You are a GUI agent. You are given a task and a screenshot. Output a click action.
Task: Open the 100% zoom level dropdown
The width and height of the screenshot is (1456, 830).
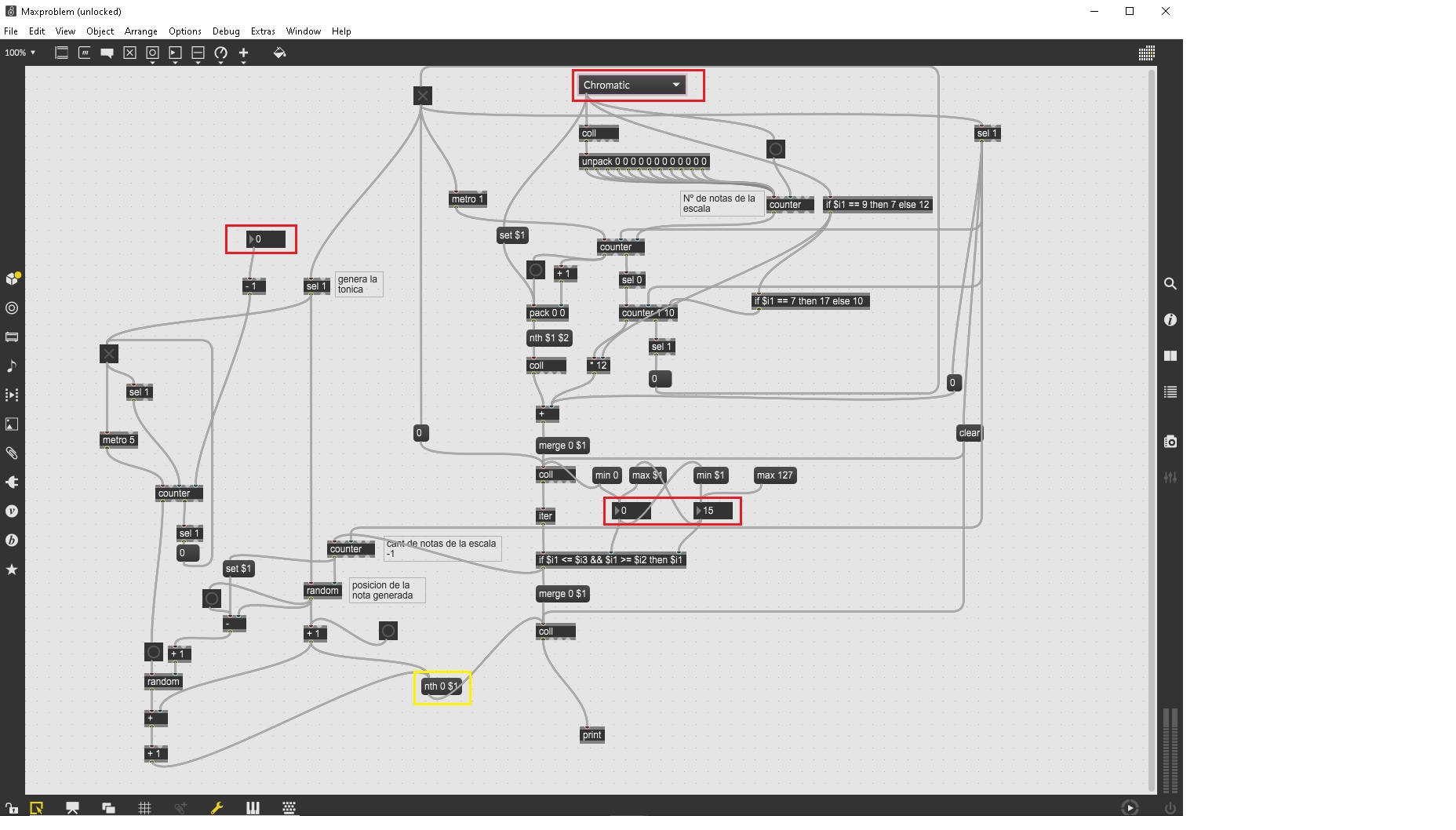20,53
